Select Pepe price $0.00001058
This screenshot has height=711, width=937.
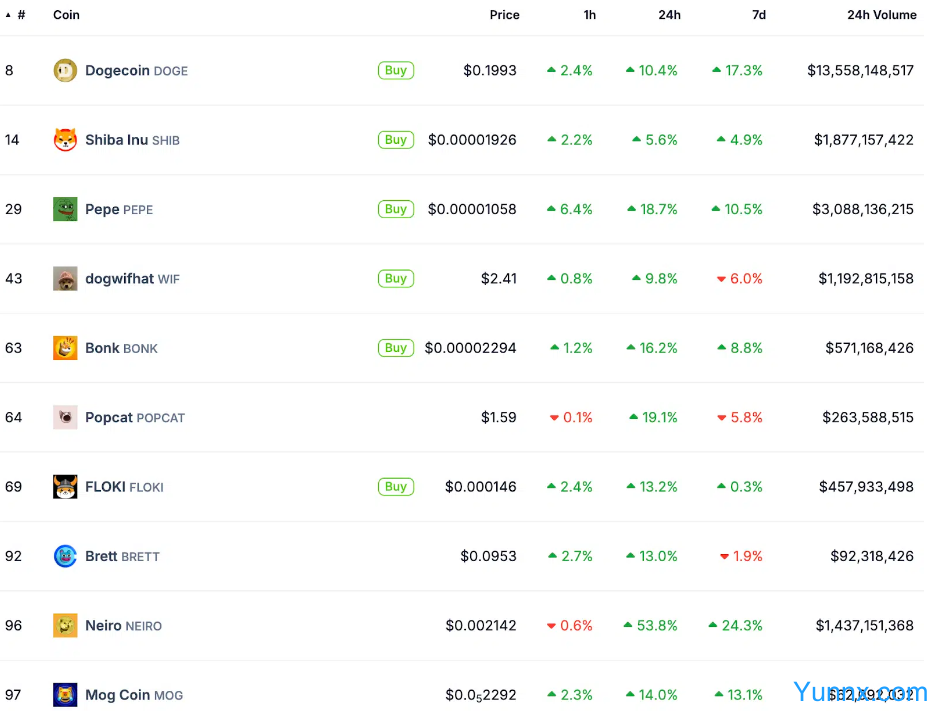click(472, 209)
